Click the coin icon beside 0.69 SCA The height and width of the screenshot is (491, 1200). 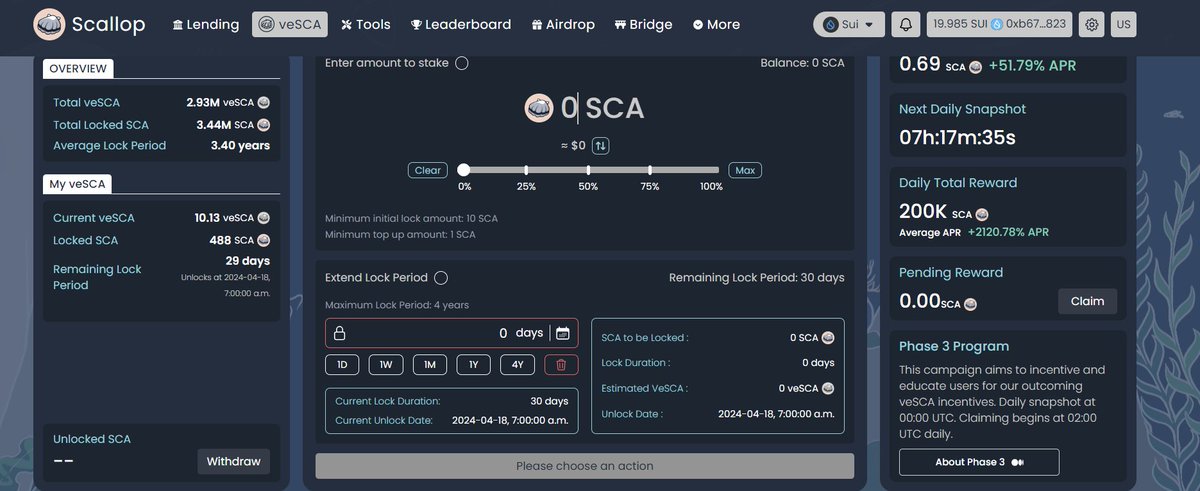pyautogui.click(x=975, y=66)
